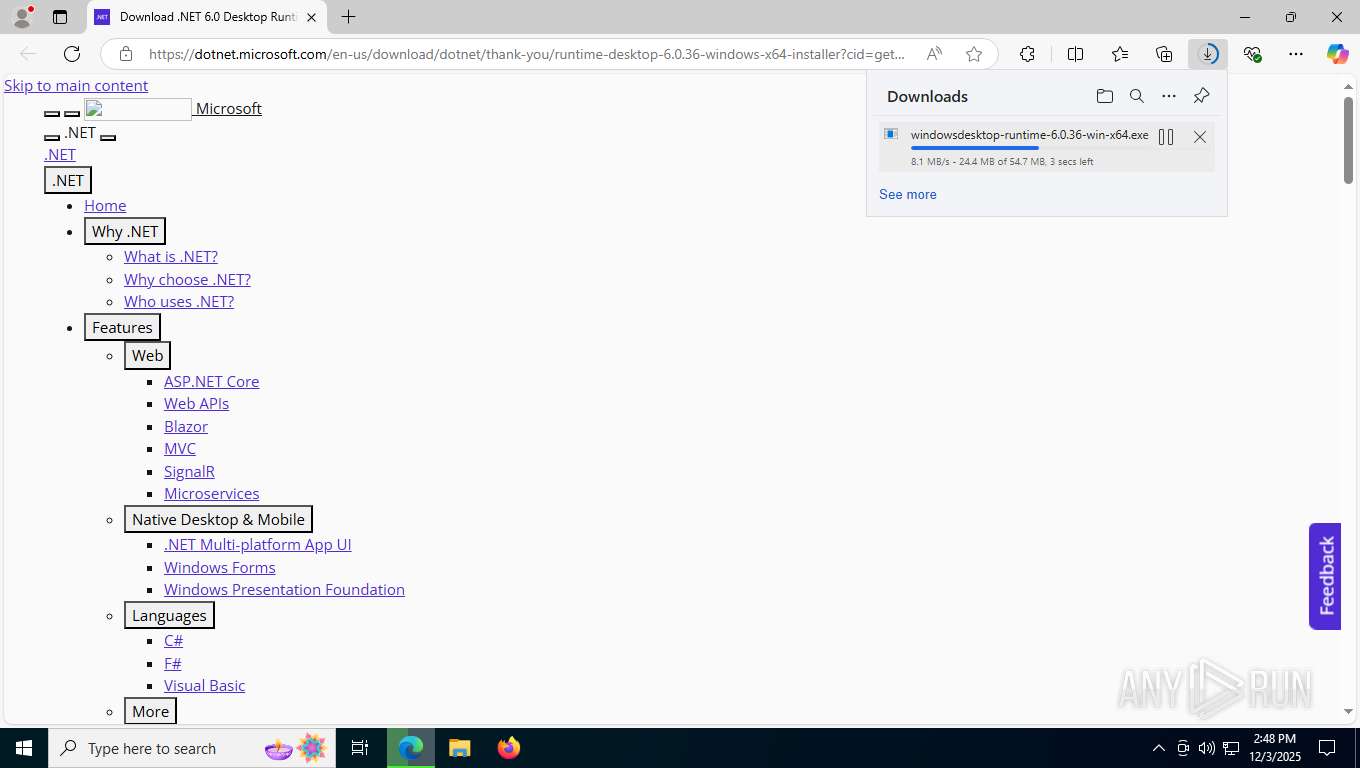
Task: Open ASP.NET Core link
Action: 212,381
